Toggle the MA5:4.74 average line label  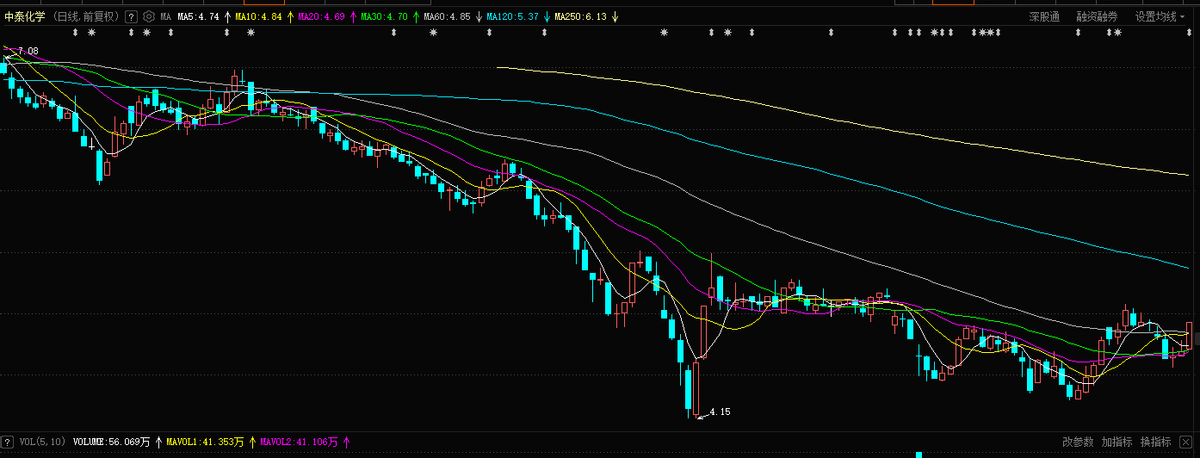[198, 17]
